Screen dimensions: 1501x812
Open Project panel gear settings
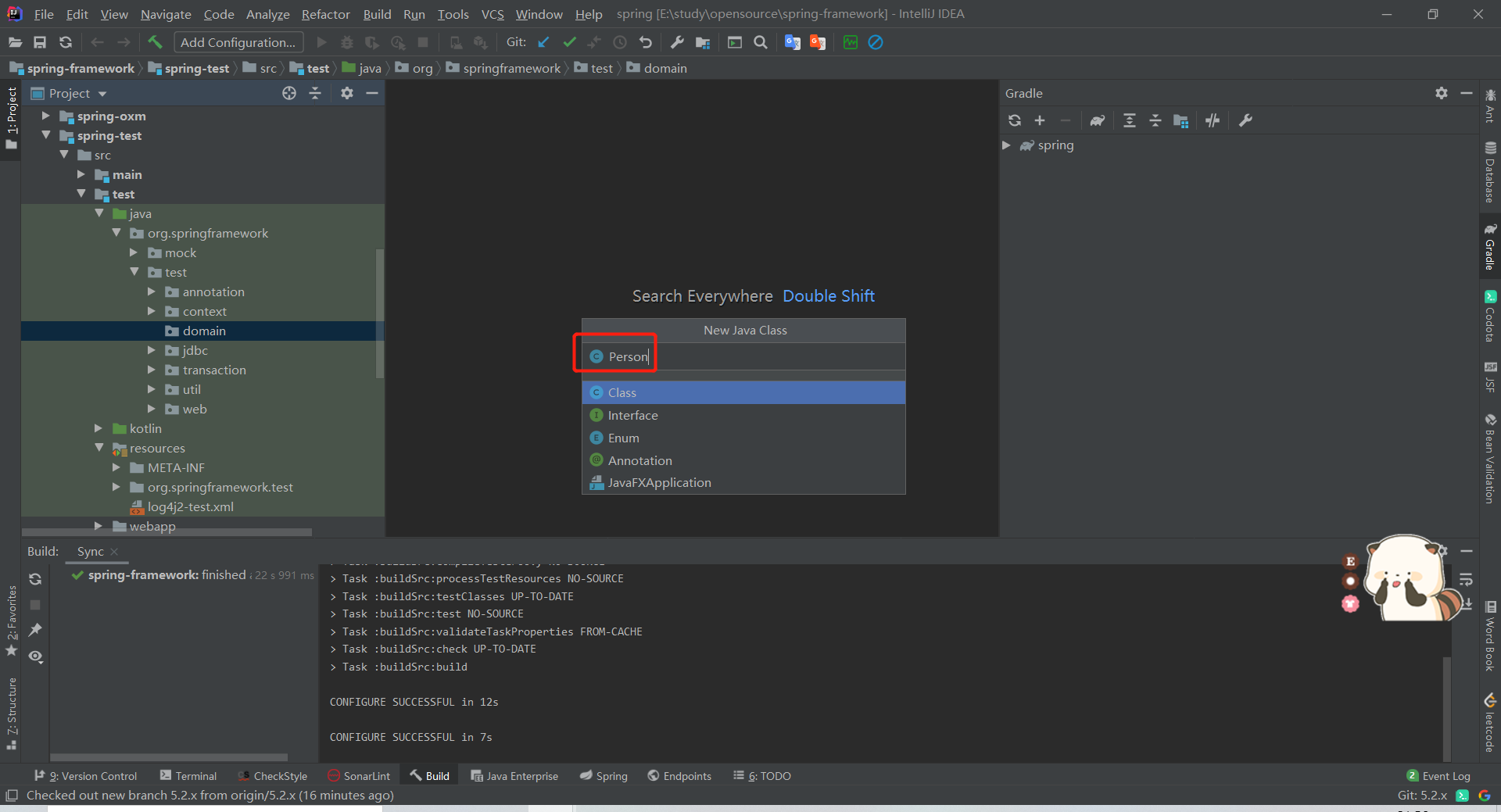point(347,93)
